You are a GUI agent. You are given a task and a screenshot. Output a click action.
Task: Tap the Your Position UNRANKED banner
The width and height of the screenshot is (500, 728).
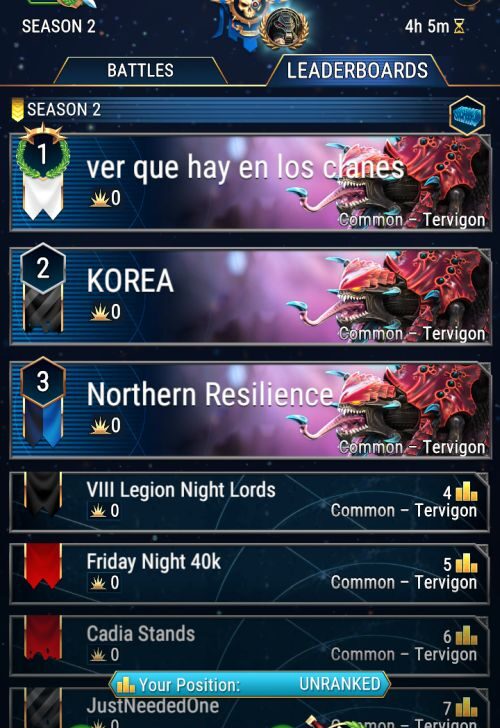[250, 684]
